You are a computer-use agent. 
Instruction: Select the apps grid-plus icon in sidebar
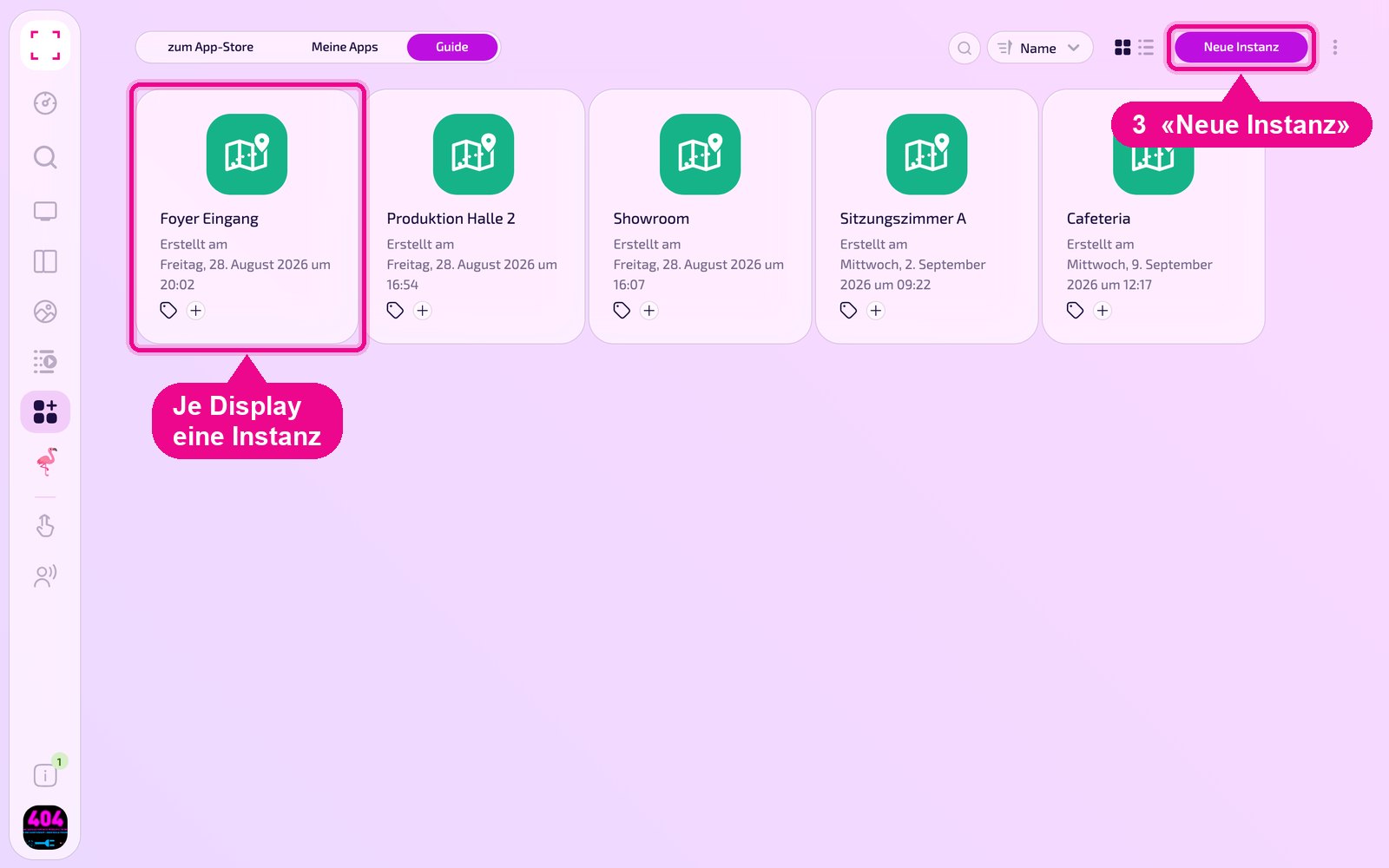45,411
